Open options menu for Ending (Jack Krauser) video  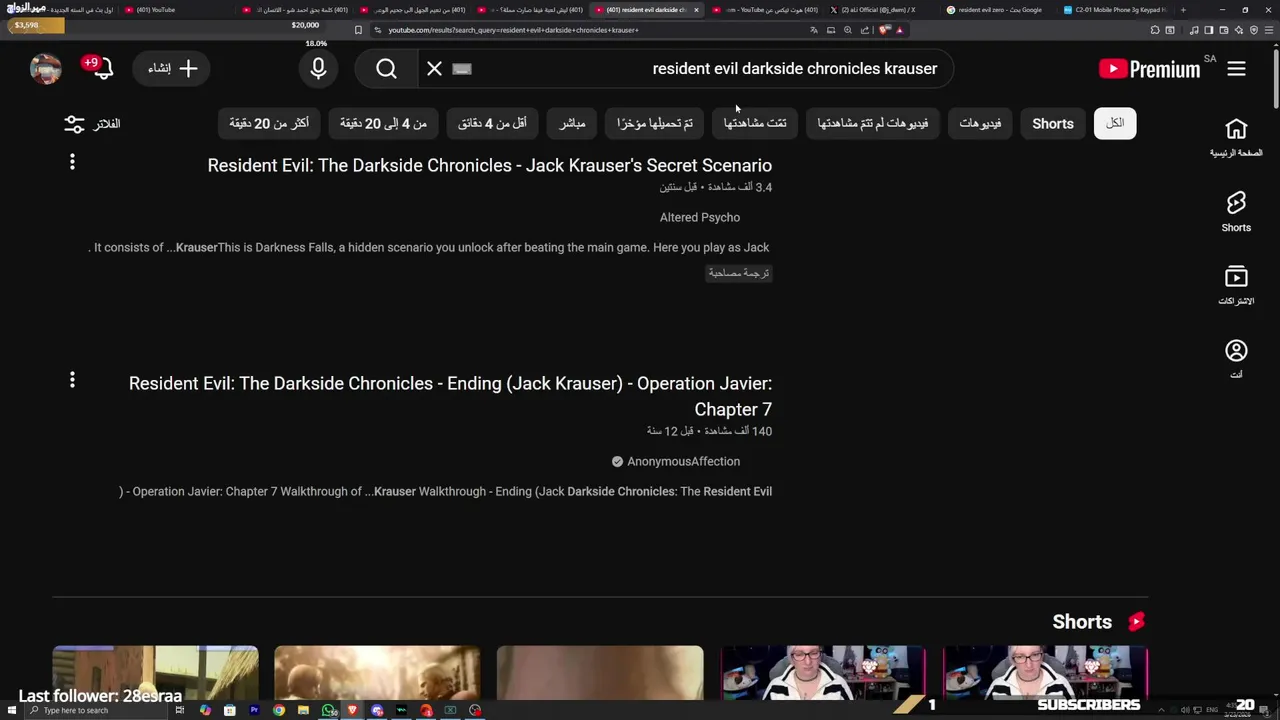(x=72, y=380)
